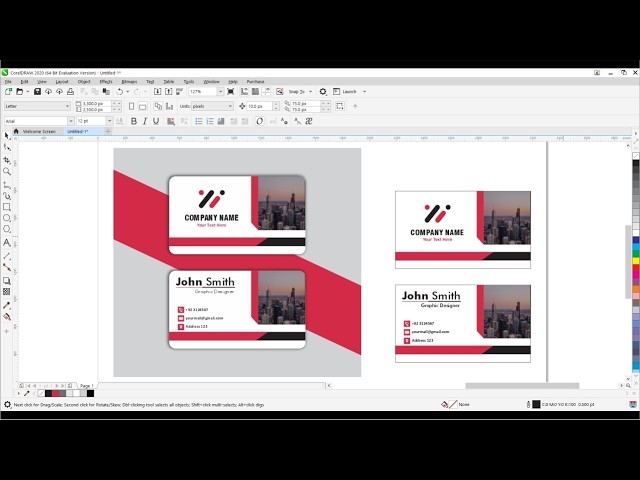Click the Page 1 tab

tap(87, 385)
